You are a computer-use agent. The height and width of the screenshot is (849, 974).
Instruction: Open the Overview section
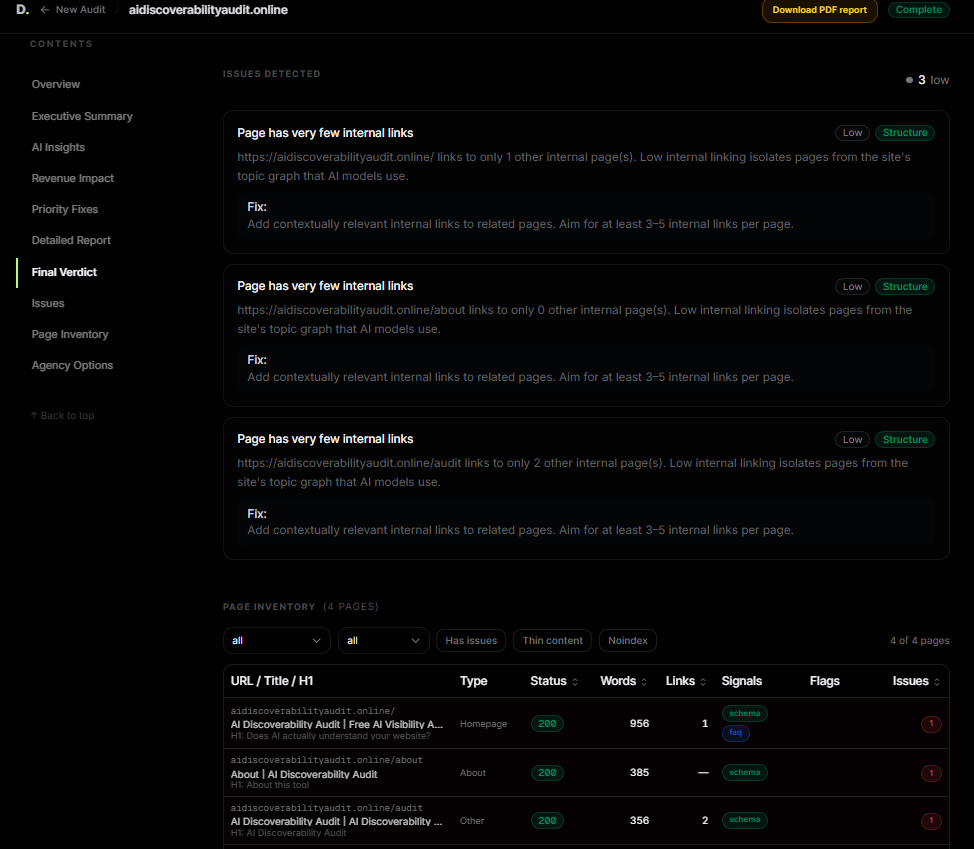tap(56, 84)
